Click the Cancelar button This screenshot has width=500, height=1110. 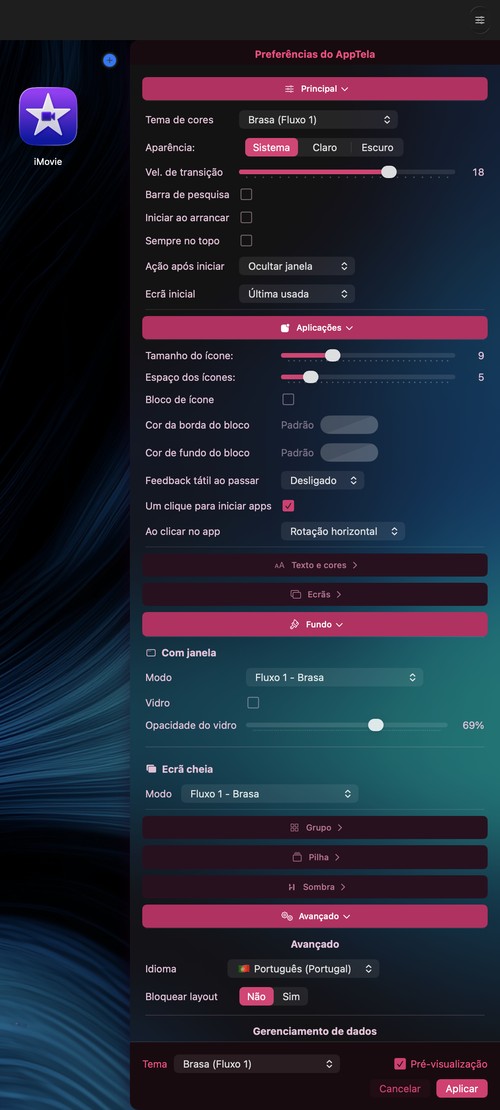click(x=400, y=1089)
